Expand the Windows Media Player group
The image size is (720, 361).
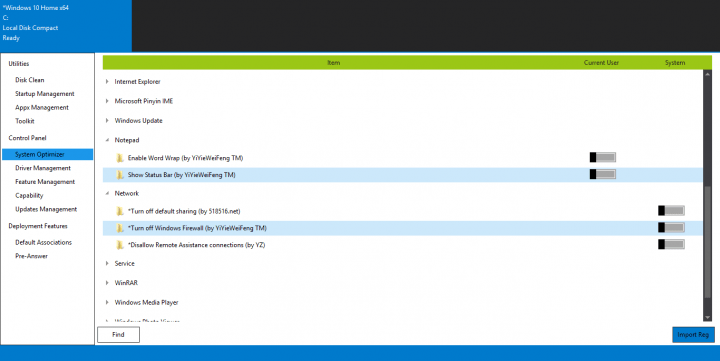107,303
